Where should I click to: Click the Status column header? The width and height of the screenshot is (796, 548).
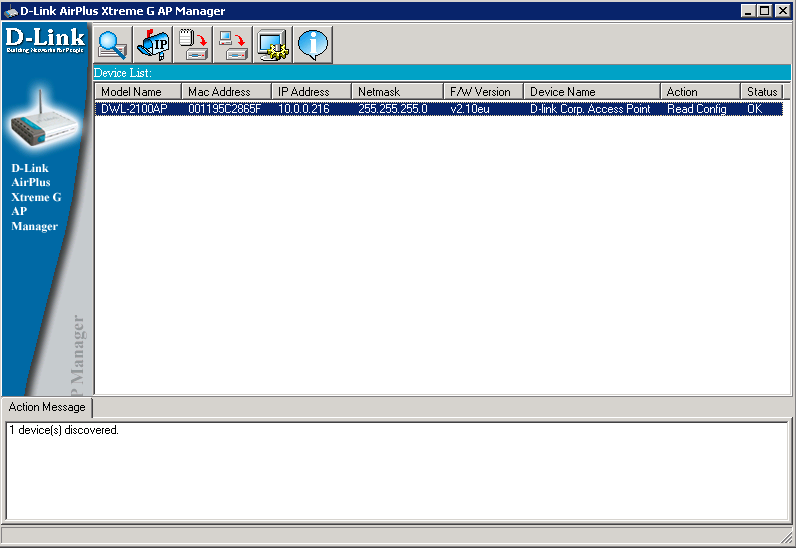761,92
